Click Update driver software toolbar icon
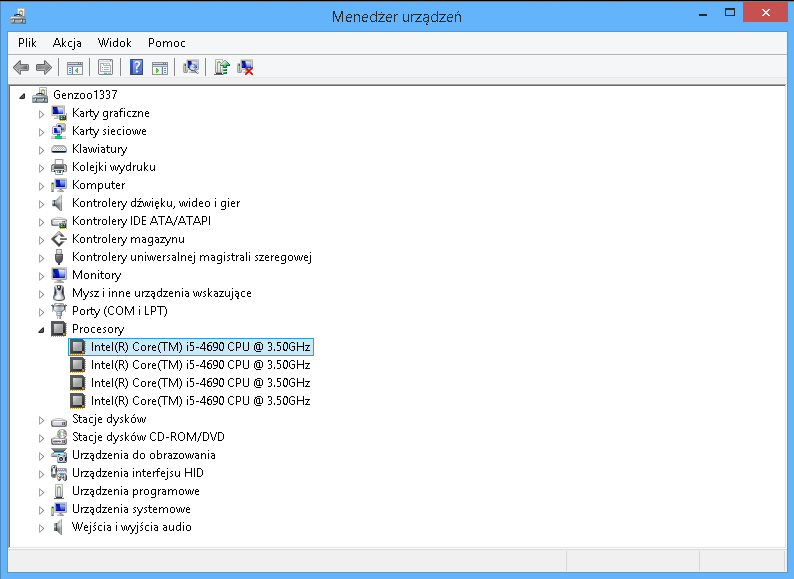The height and width of the screenshot is (579, 794). pos(222,67)
